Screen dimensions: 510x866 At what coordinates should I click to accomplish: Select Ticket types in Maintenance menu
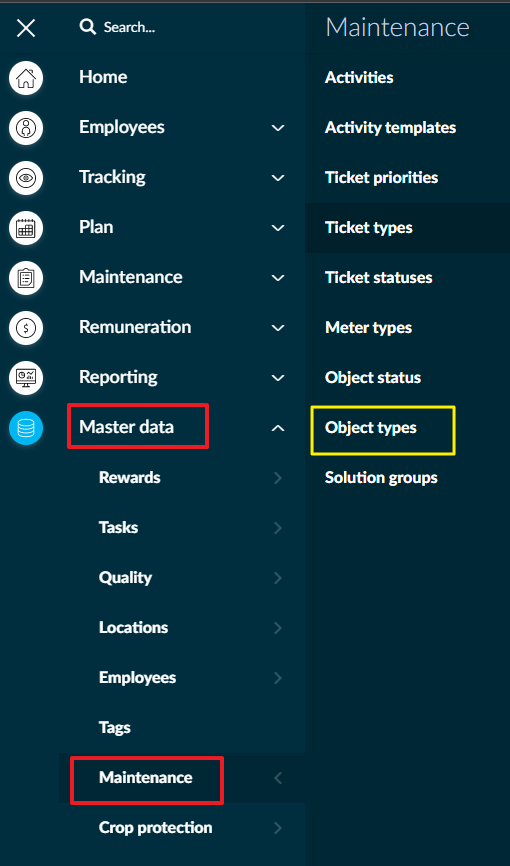tap(369, 228)
